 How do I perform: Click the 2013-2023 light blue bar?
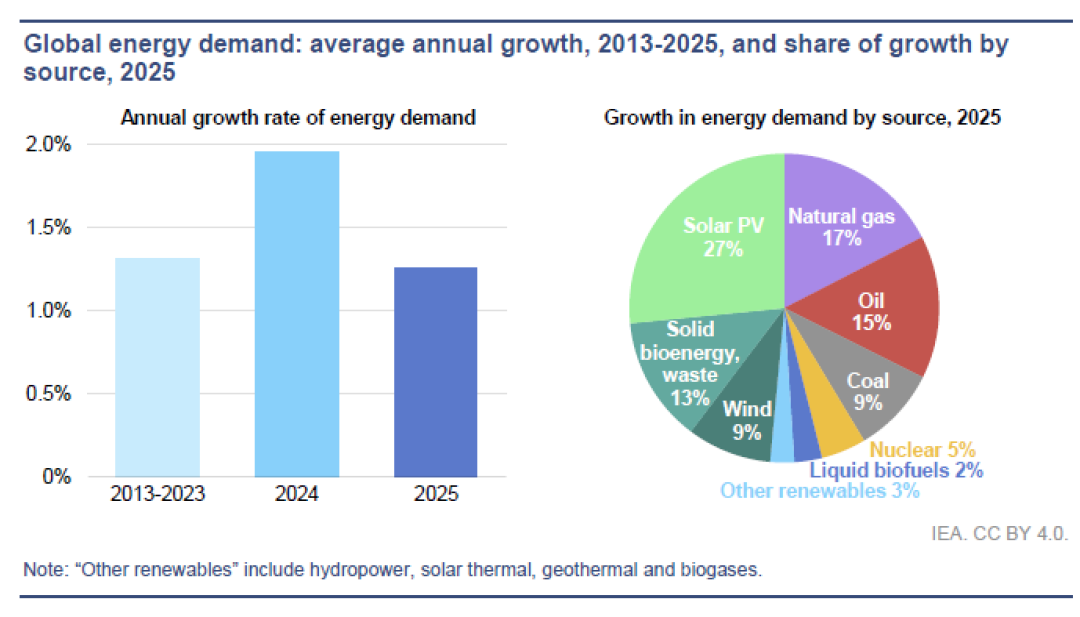(158, 367)
